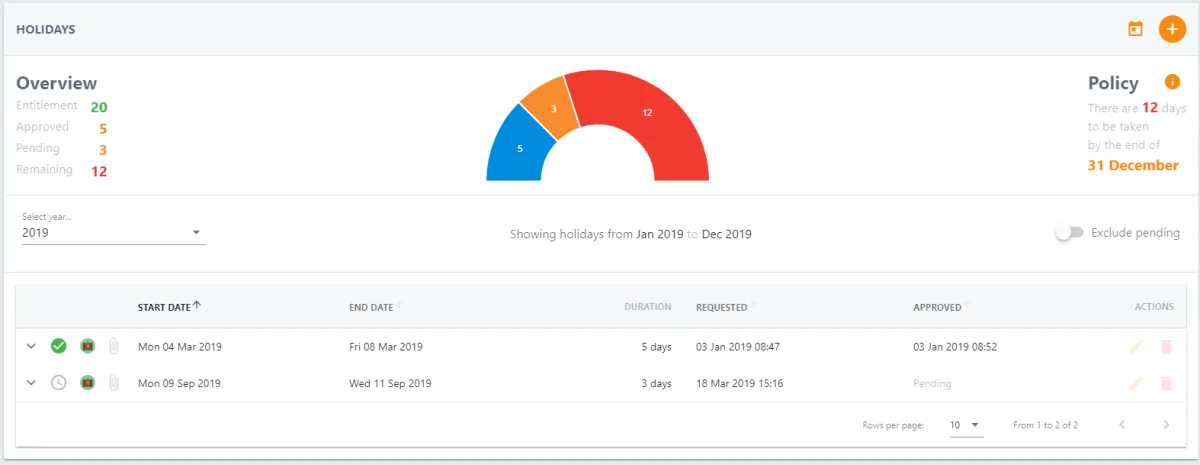The width and height of the screenshot is (1200, 465).
Task: Add a new holiday with plus button
Action: click(x=1172, y=29)
